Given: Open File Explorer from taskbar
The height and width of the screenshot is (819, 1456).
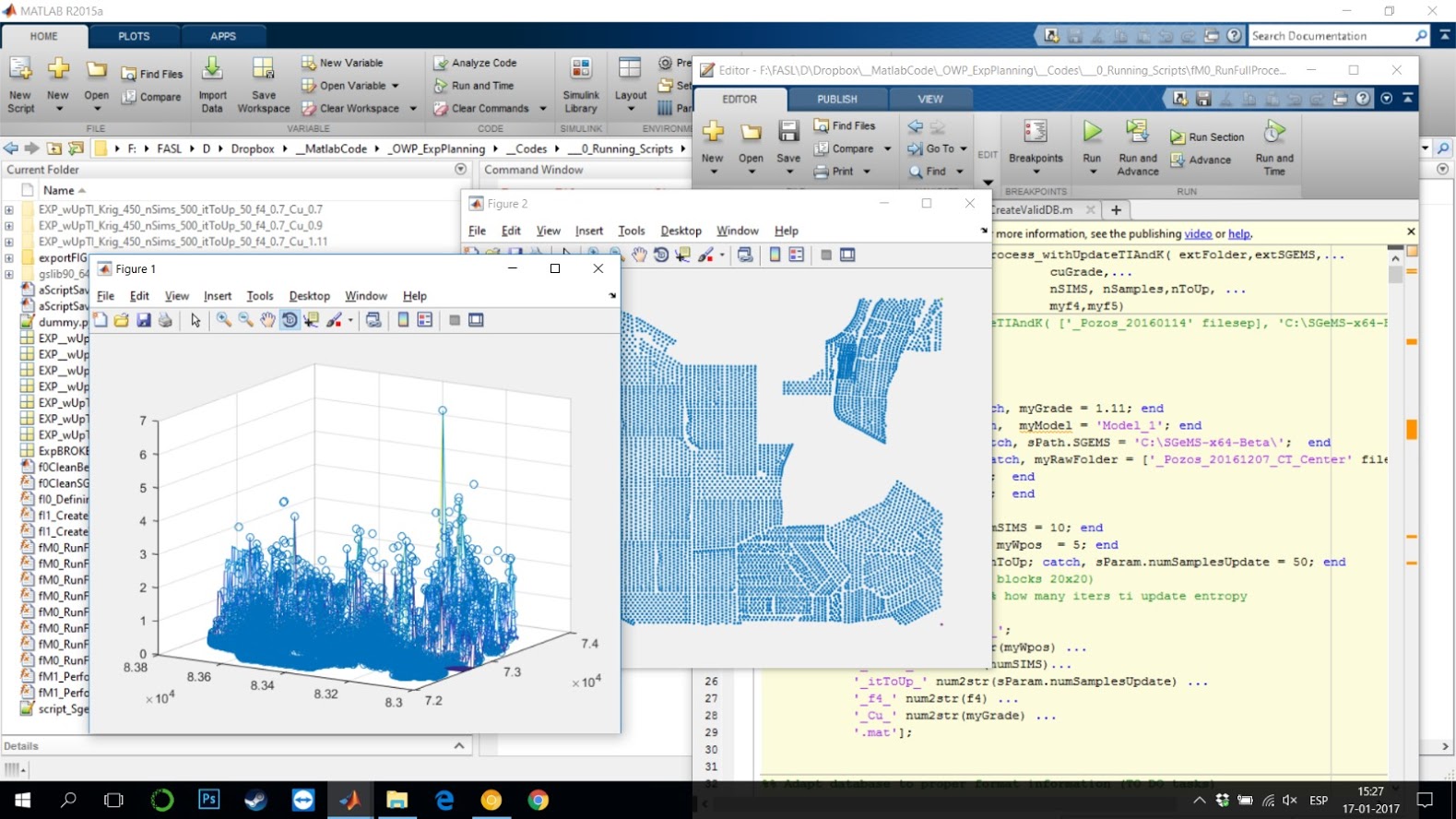Looking at the screenshot, I should coord(397,800).
